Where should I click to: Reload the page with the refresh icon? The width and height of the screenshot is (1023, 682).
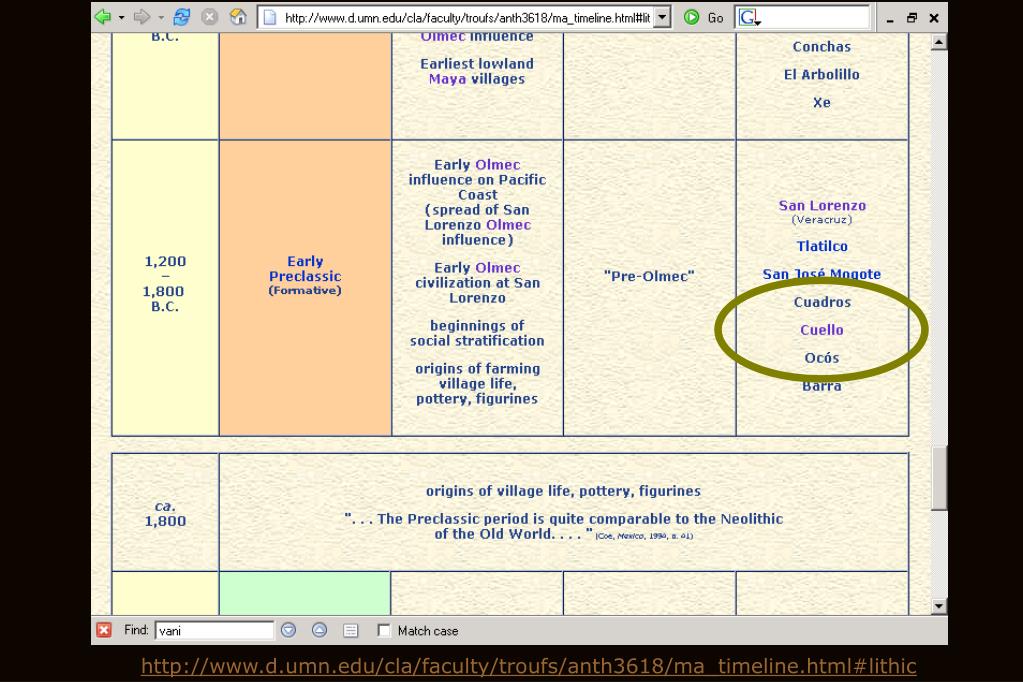pyautogui.click(x=181, y=17)
